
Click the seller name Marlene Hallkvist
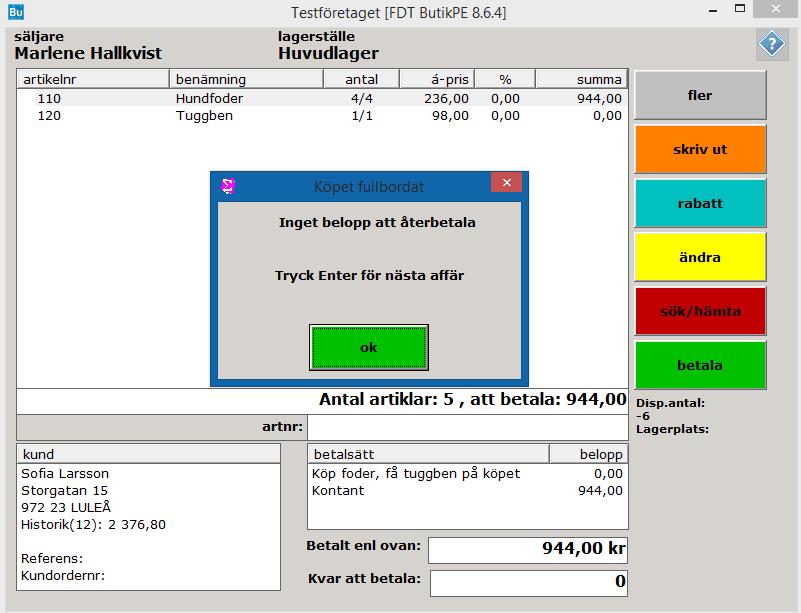point(88,53)
